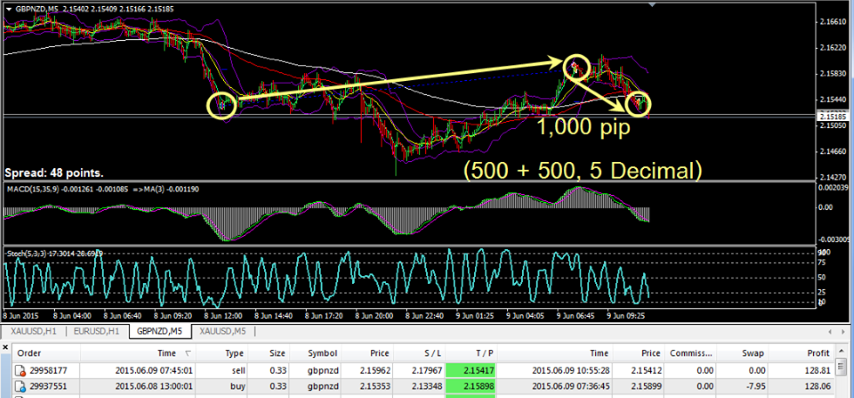Image resolution: width=854 pixels, height=398 pixels.
Task: Switch to the XAUUSD,H1 chart tab
Action: tap(35, 330)
